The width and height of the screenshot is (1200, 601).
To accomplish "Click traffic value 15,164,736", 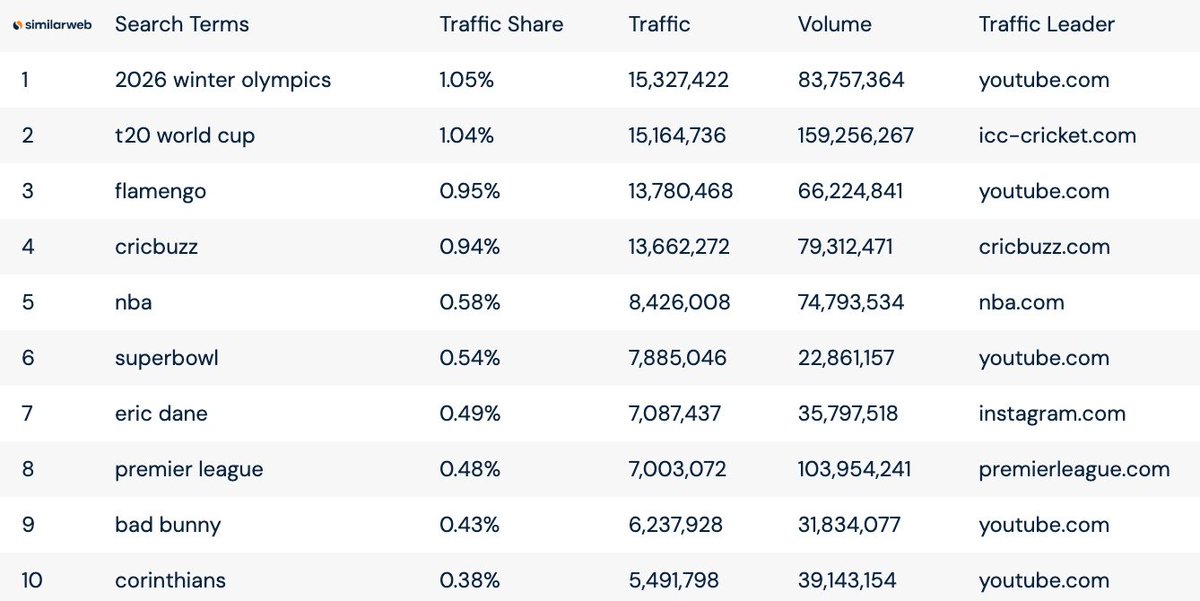I will (678, 136).
